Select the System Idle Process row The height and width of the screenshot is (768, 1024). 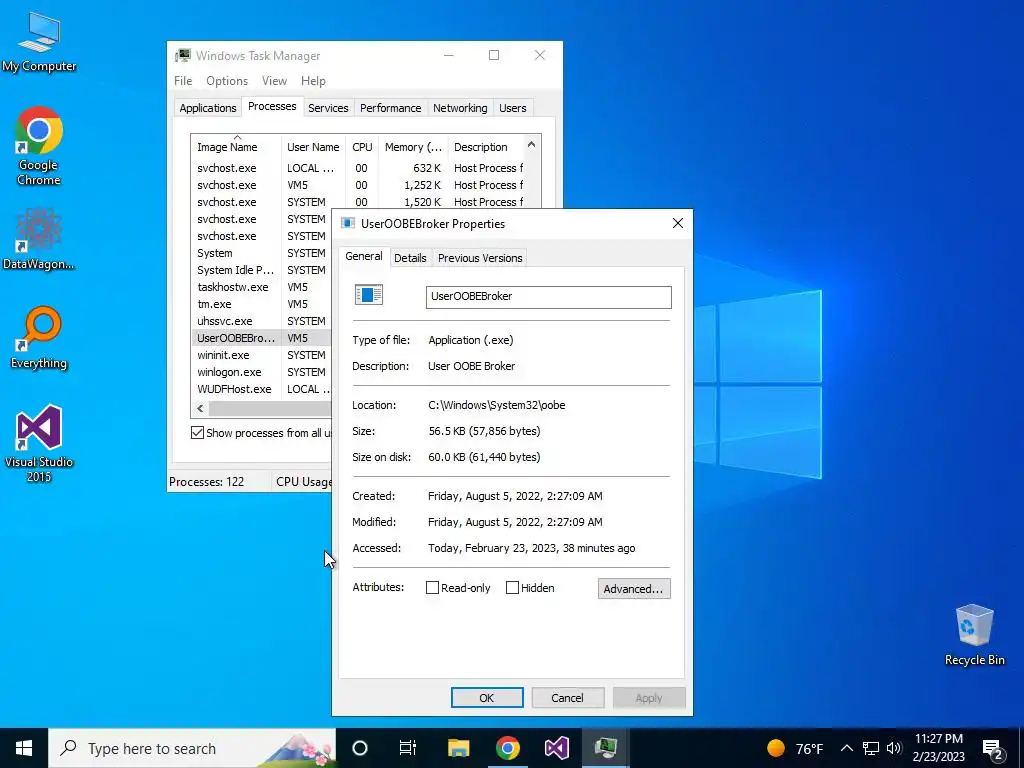click(x=262, y=270)
